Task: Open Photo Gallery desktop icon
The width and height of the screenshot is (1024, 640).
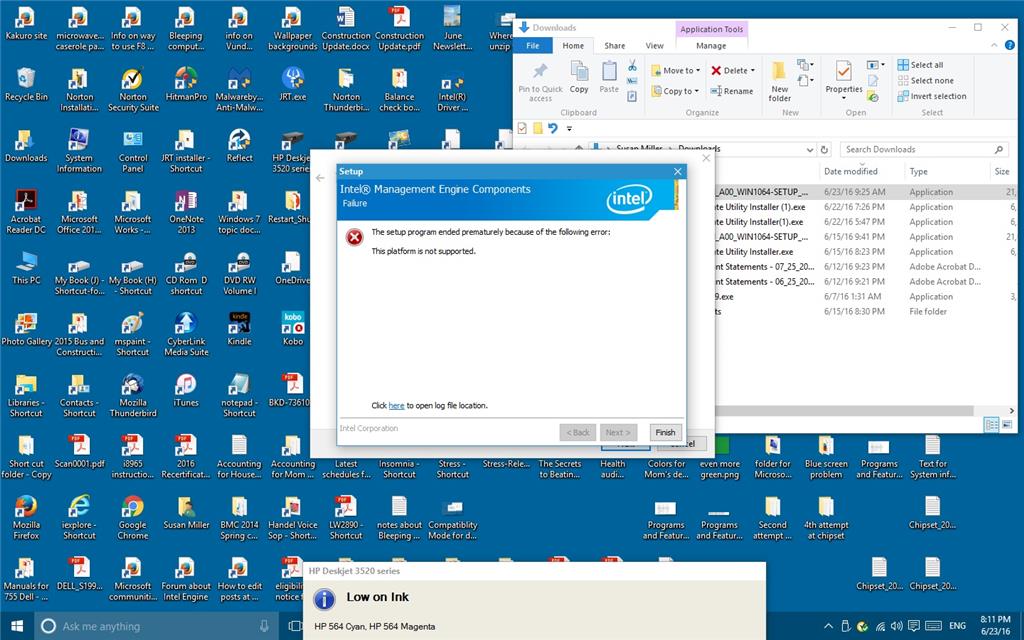Action: [x=26, y=329]
